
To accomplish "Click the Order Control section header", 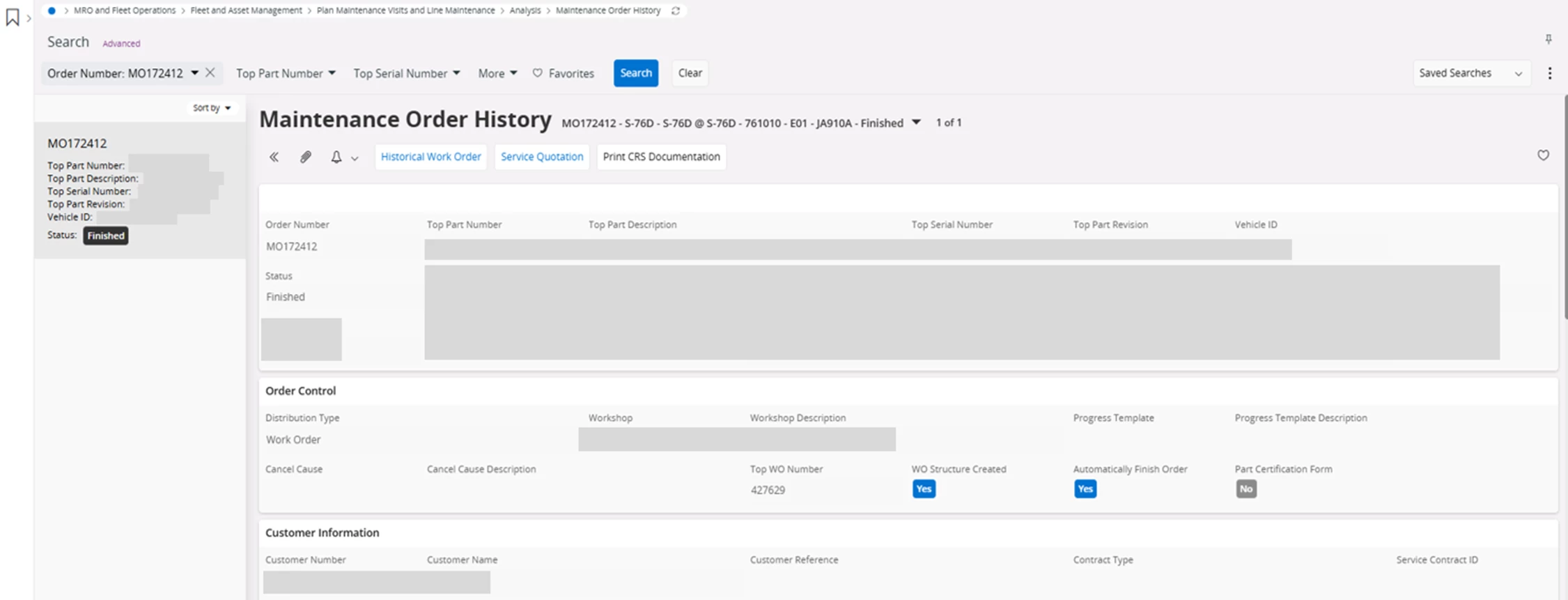I will tap(300, 391).
